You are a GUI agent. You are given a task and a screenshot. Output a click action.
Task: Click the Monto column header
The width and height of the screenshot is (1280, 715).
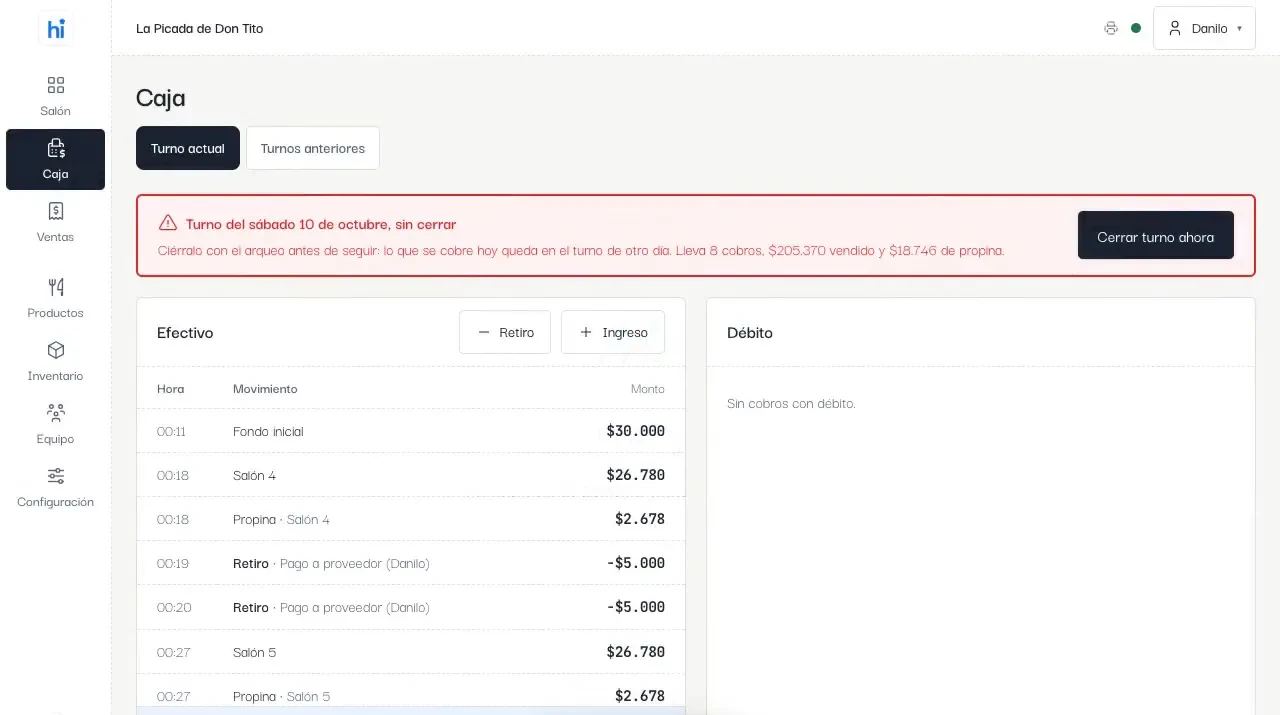tap(648, 388)
